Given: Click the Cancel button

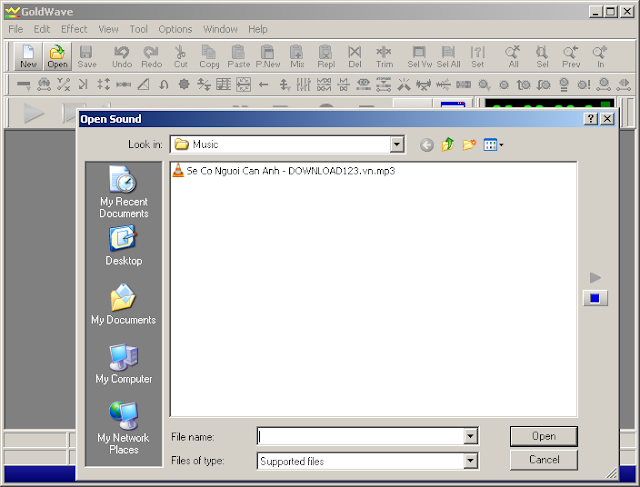Looking at the screenshot, I should pyautogui.click(x=543, y=460).
